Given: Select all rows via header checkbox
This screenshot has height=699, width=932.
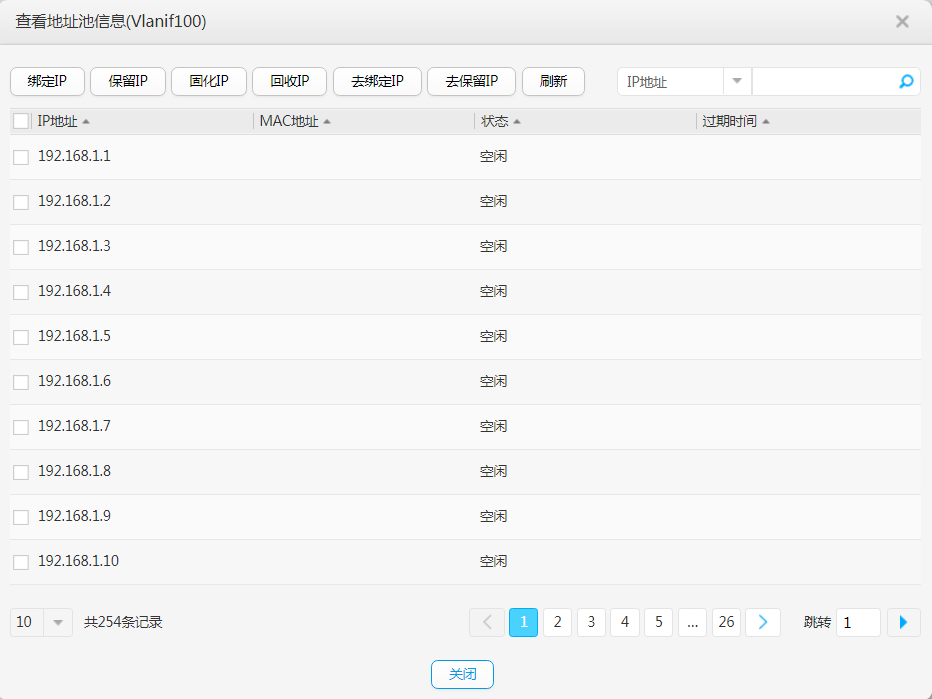Looking at the screenshot, I should 20,120.
